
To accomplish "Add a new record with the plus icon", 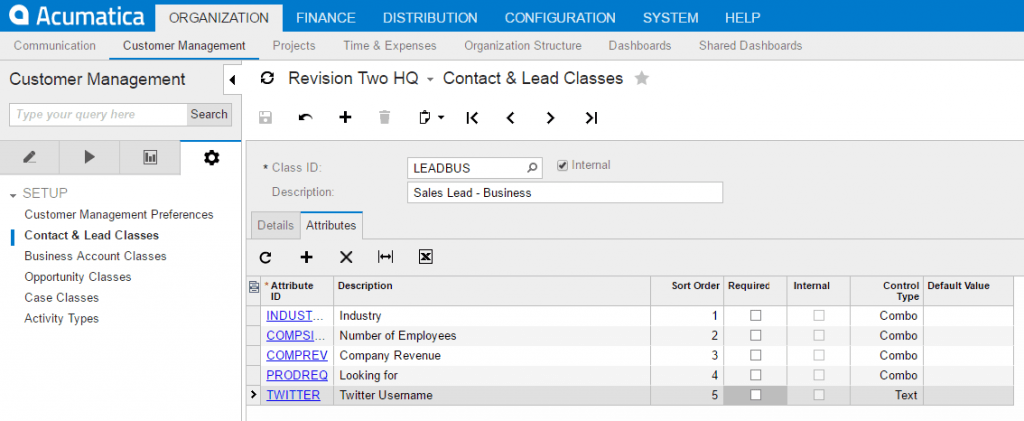I will pos(345,118).
